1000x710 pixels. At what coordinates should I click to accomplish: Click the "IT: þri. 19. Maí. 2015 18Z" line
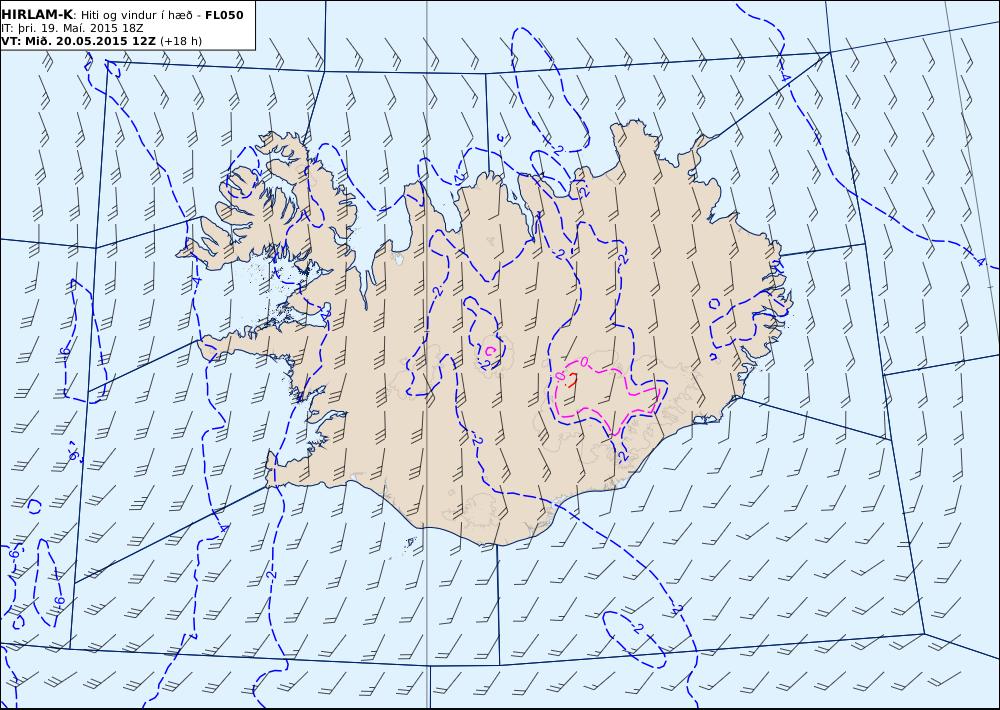click(x=72, y=29)
